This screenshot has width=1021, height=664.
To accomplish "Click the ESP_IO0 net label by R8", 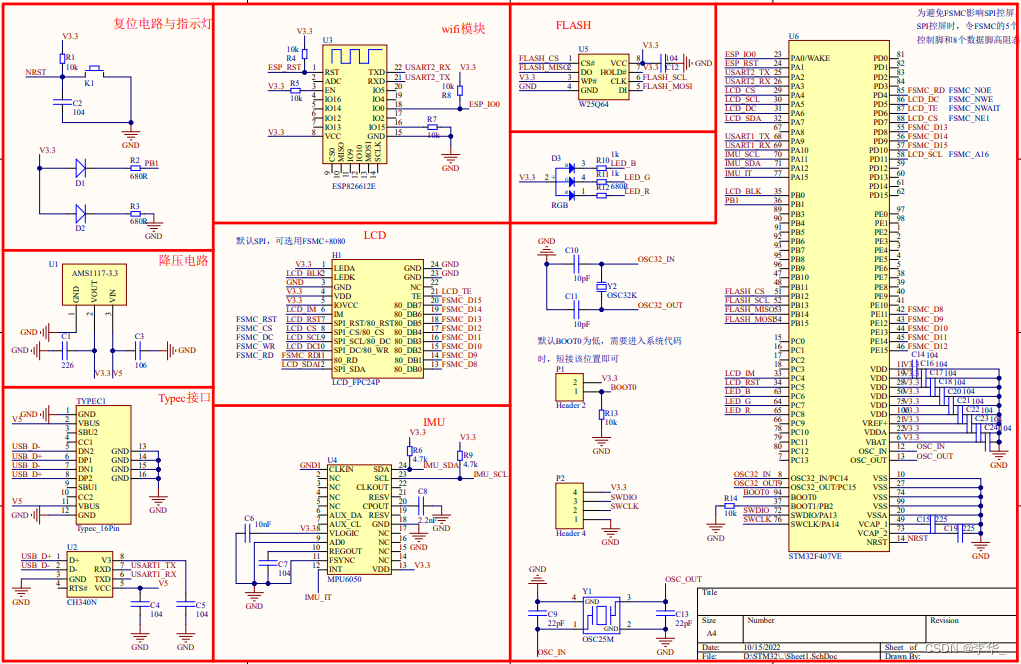I will coord(484,104).
